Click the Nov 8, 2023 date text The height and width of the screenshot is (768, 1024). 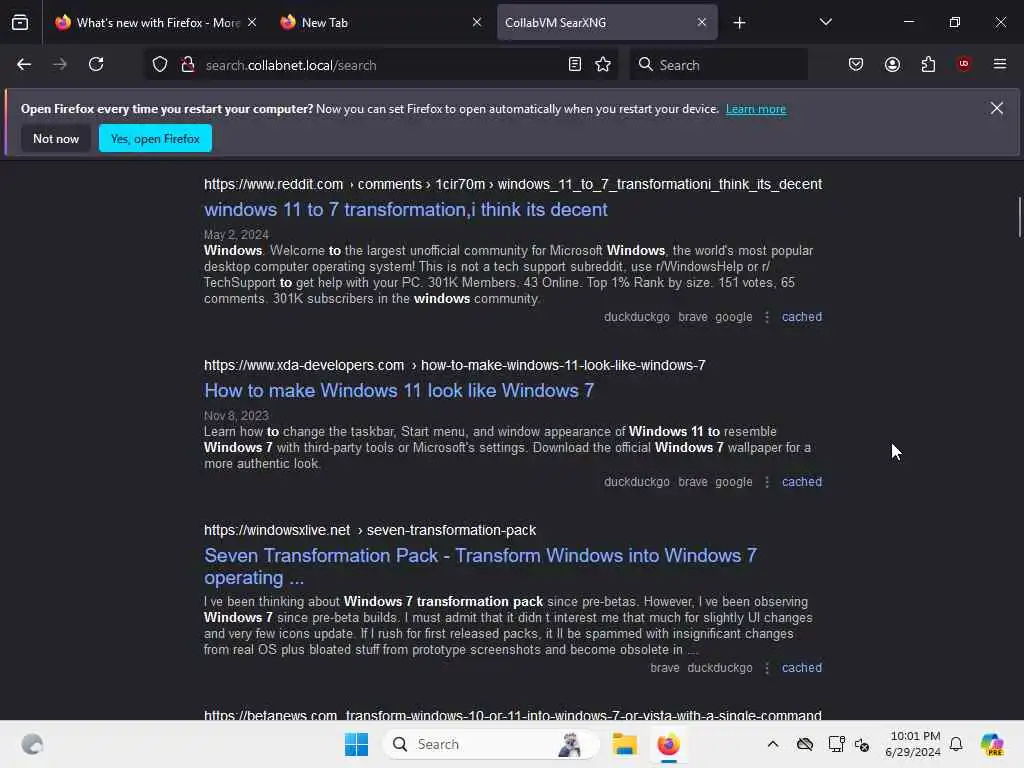point(236,415)
